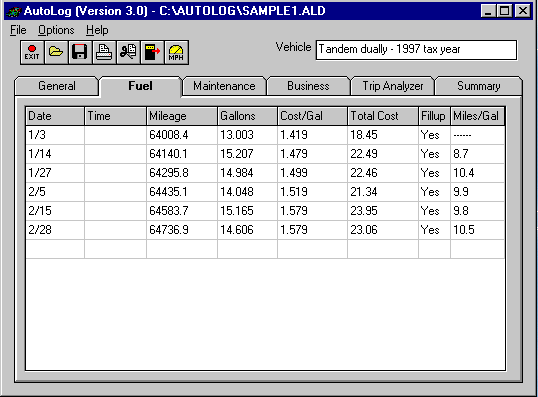Click gallons value 14.984
The image size is (538, 397).
point(247,173)
